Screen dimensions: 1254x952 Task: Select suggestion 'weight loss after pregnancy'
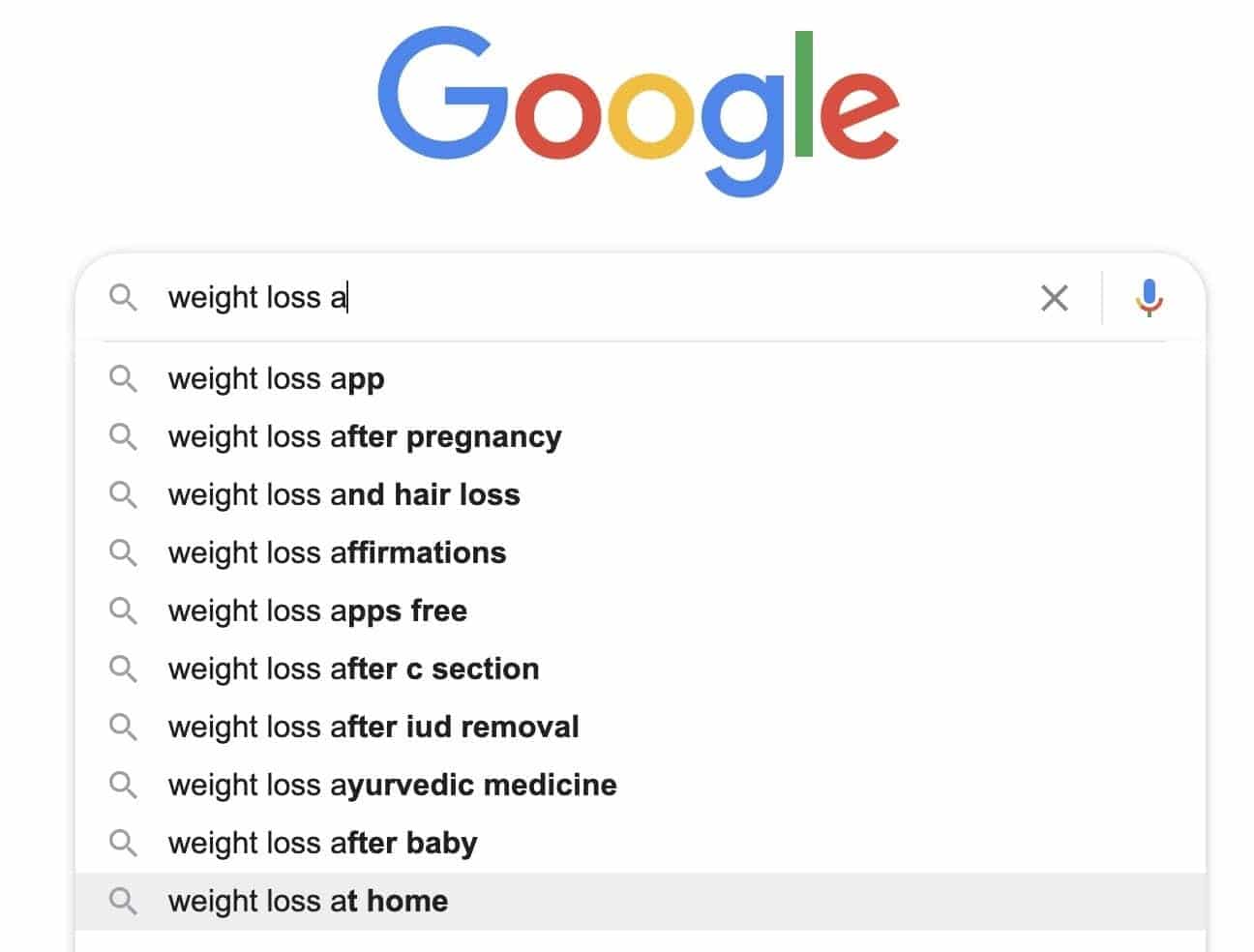coord(641,436)
